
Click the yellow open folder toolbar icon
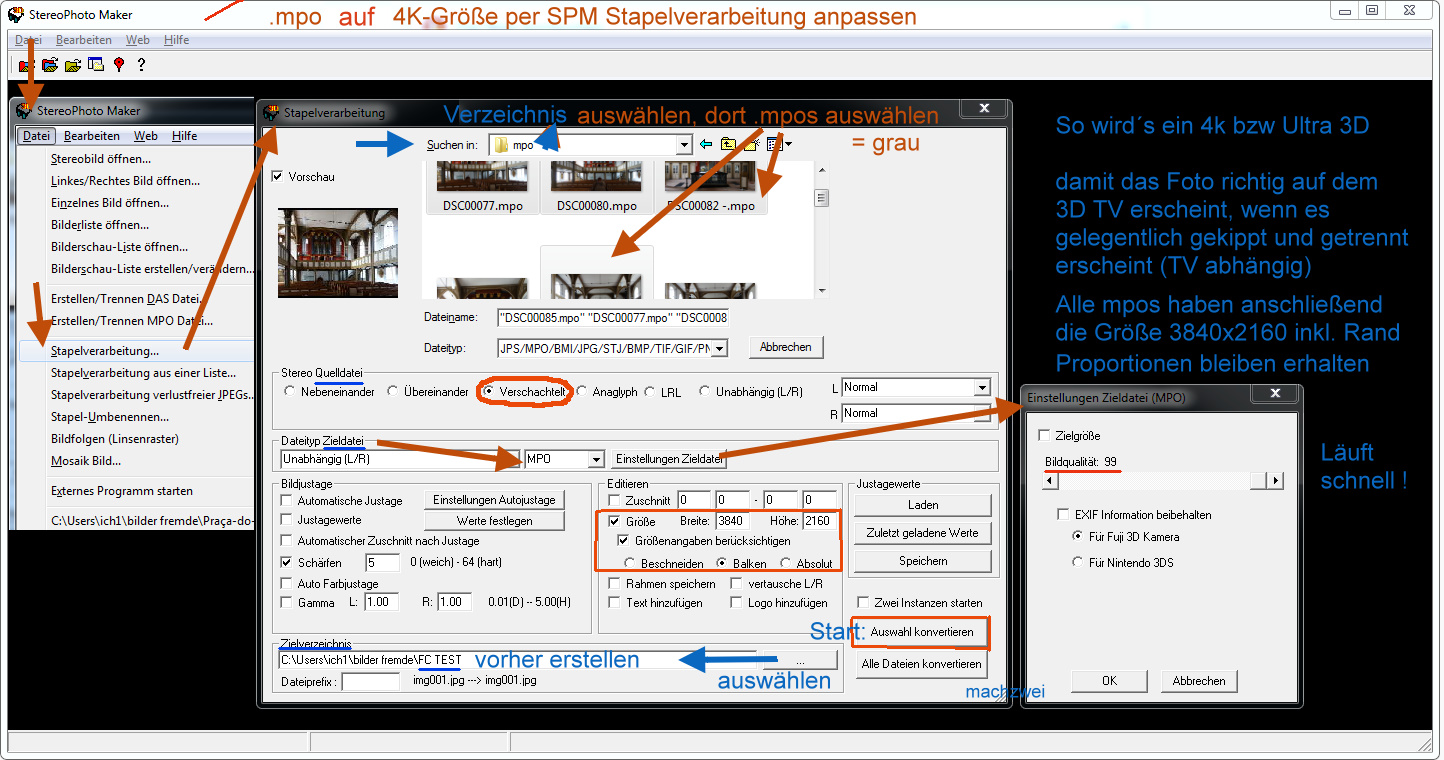point(73,65)
